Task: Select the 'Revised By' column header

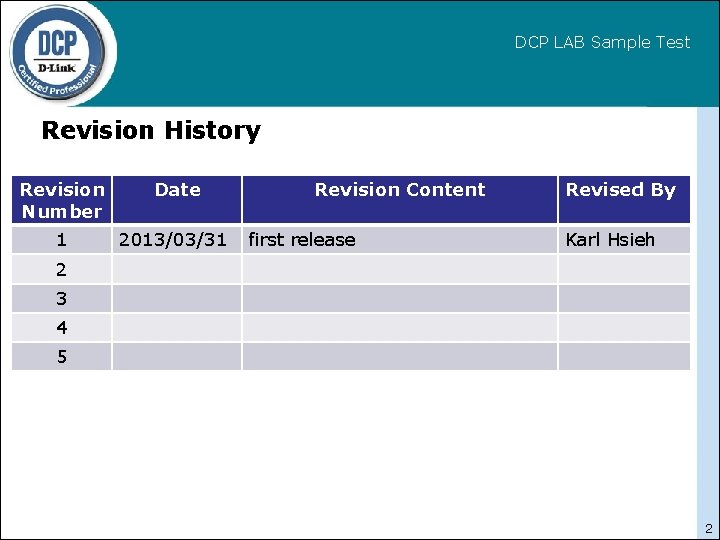Action: click(x=624, y=200)
